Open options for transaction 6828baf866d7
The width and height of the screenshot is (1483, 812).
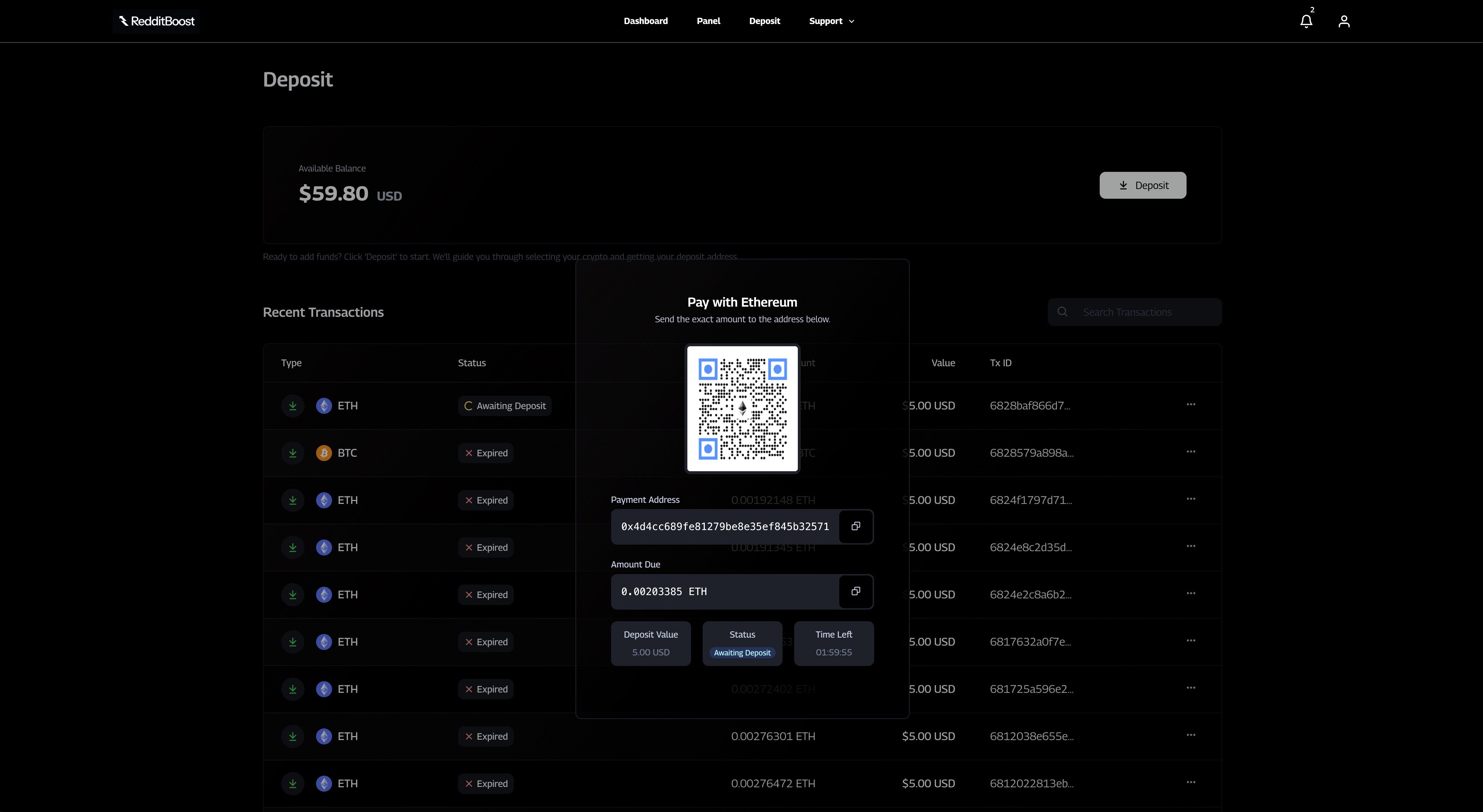pos(1191,405)
